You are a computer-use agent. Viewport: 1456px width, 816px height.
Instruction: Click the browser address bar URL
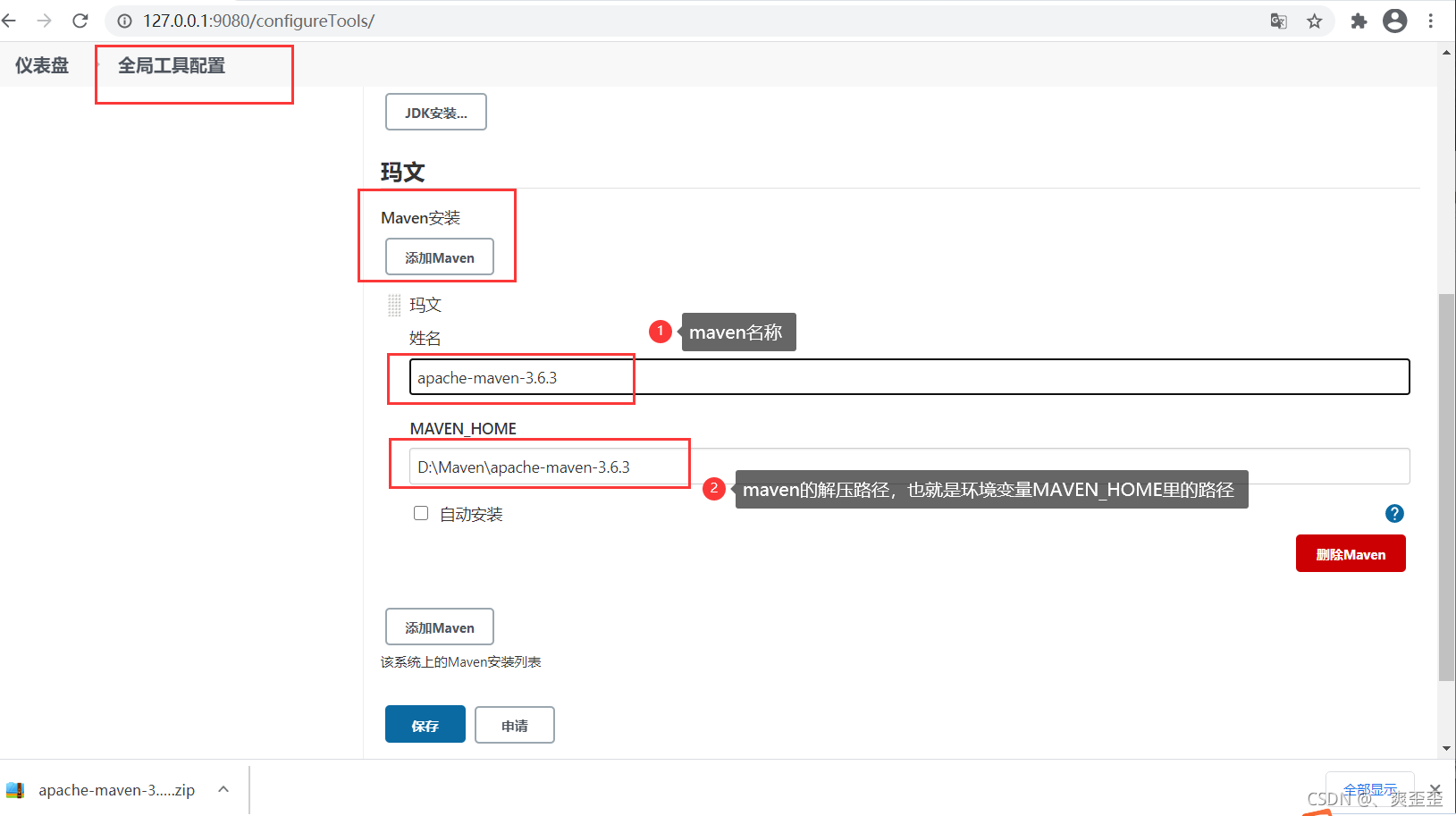click(258, 21)
